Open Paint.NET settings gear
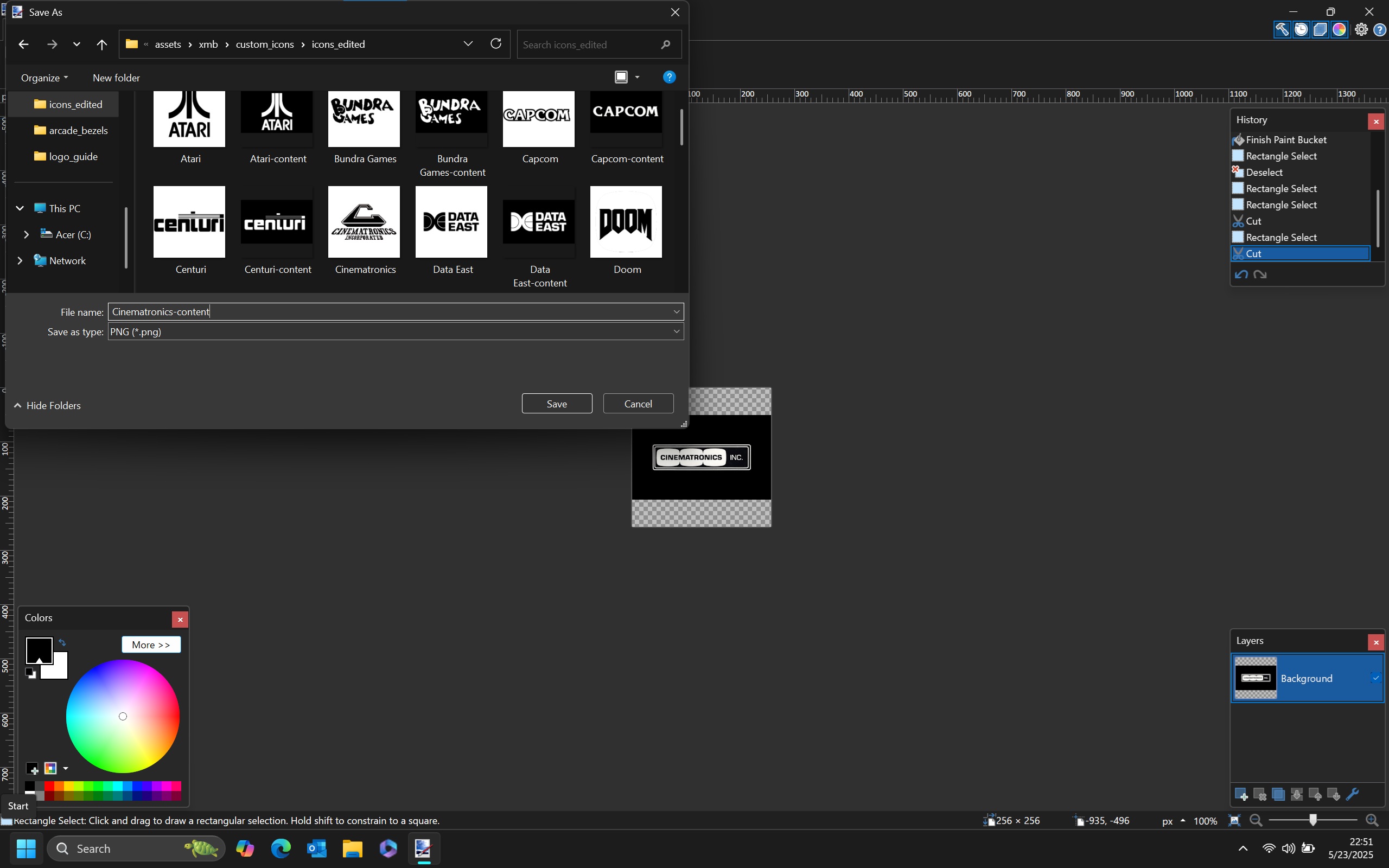This screenshot has height=868, width=1389. coord(1361,29)
